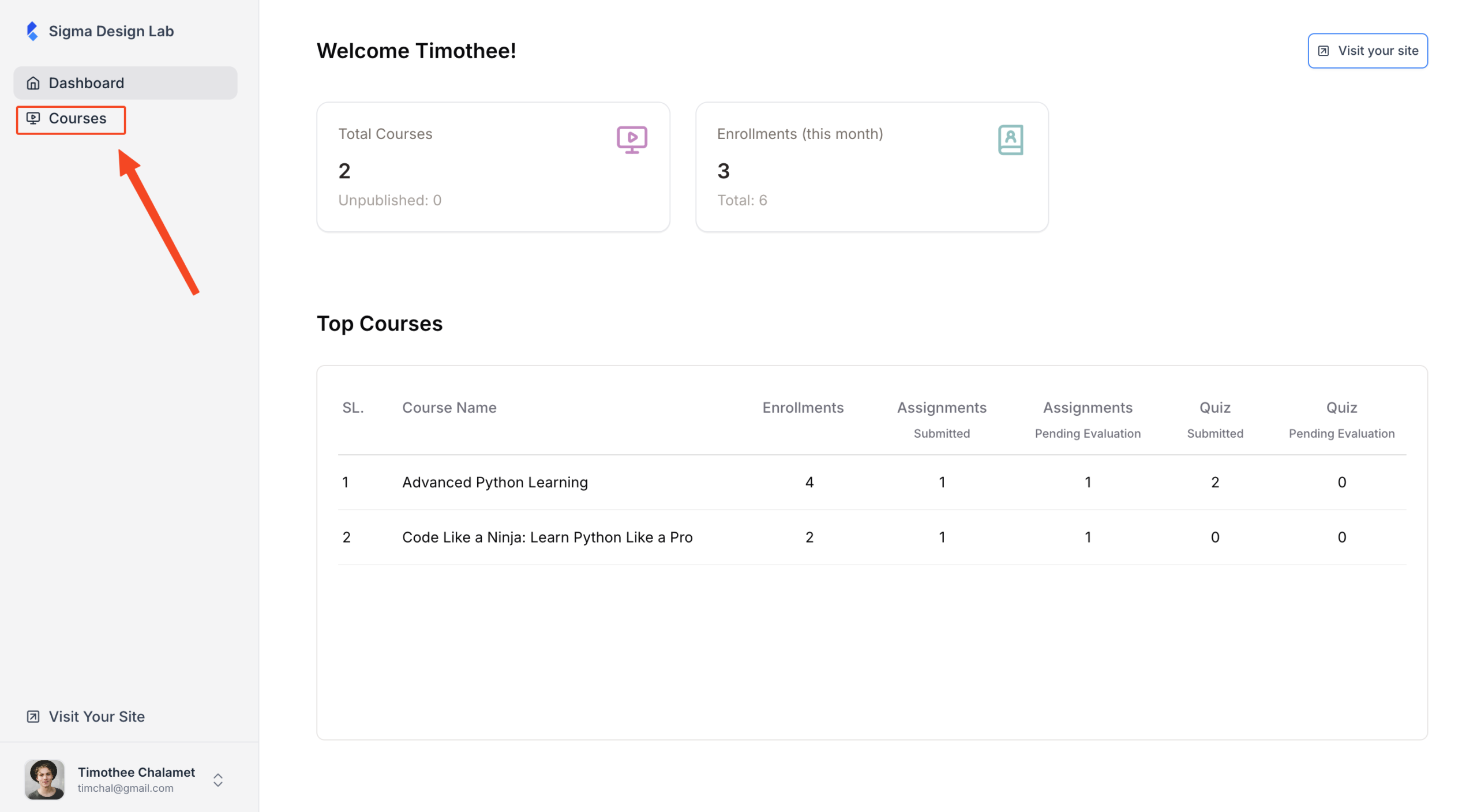Click the Total Courses video monitor icon

pyautogui.click(x=631, y=140)
